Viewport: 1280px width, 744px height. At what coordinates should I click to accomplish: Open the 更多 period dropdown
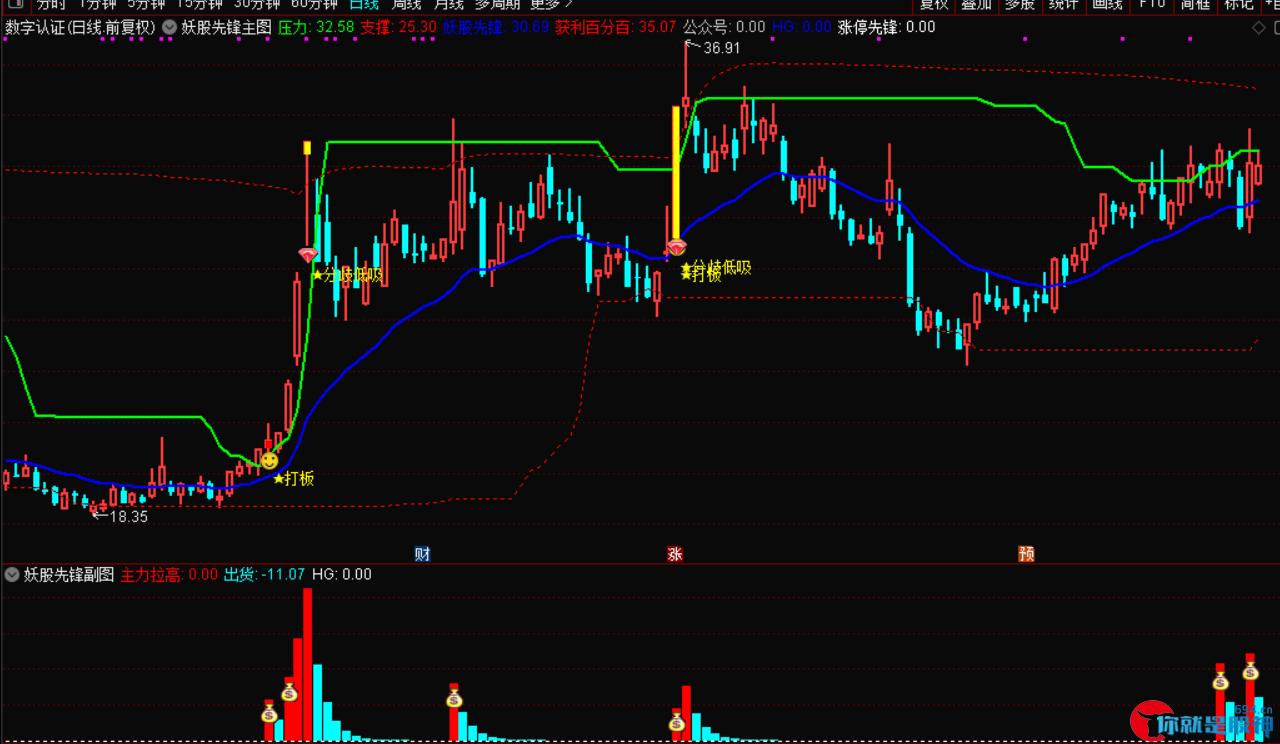pyautogui.click(x=552, y=4)
